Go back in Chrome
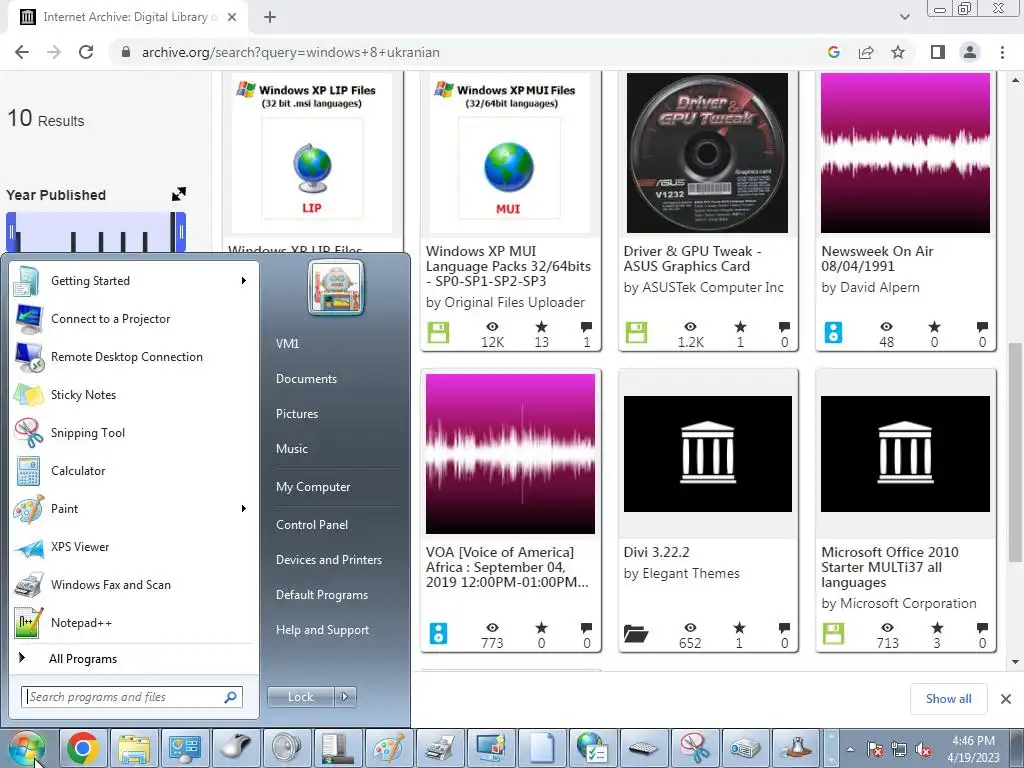1024x768 pixels. [x=22, y=52]
